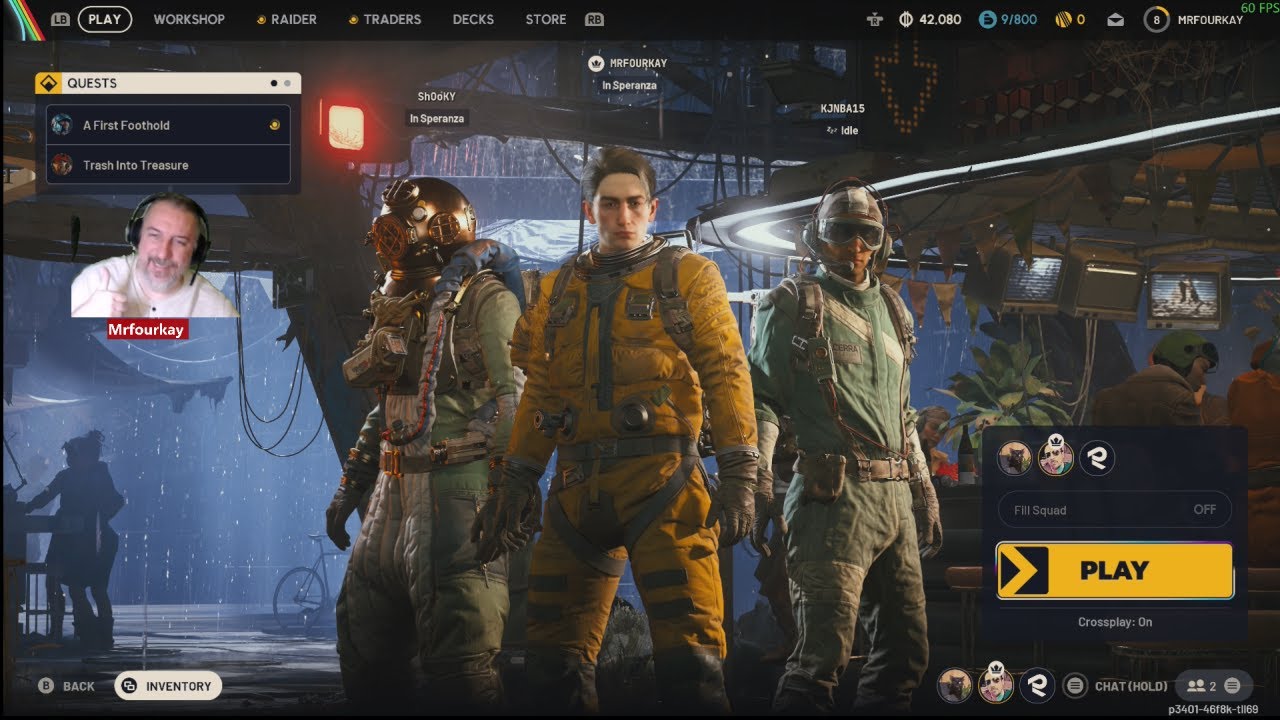Switch to the WORKSHOP tab
The height and width of the screenshot is (720, 1280).
189,19
